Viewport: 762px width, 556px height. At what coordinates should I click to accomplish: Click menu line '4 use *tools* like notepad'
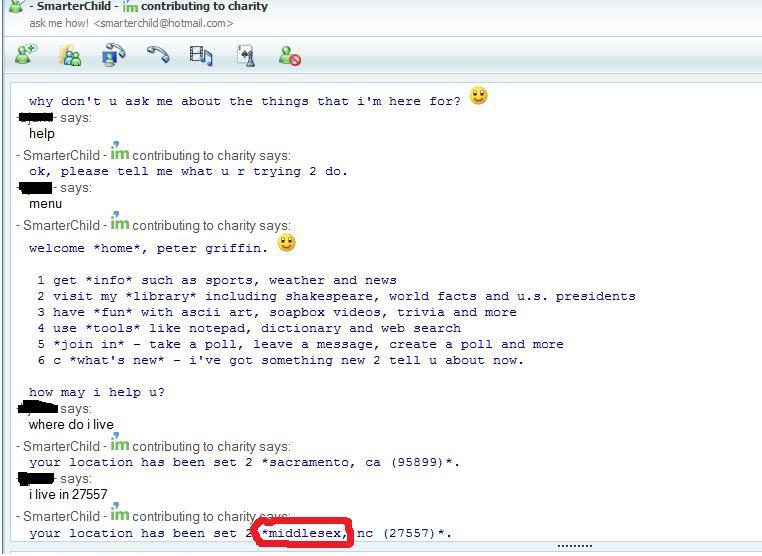[x=249, y=329]
